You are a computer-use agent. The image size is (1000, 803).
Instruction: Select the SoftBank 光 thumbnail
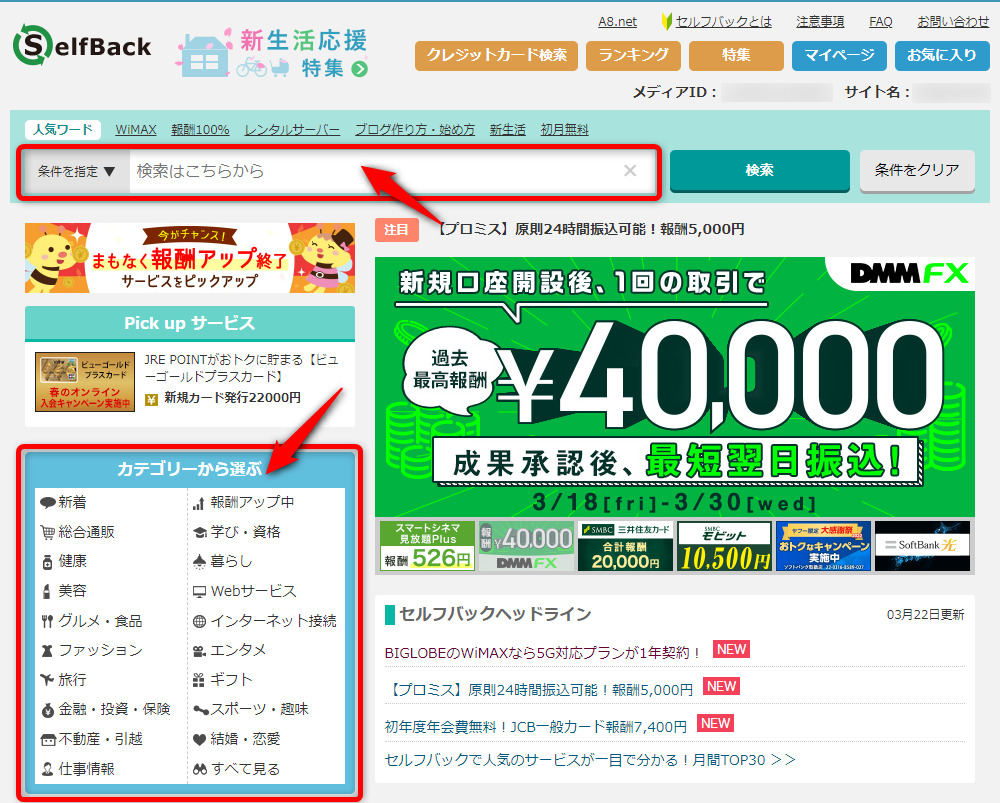click(922, 546)
